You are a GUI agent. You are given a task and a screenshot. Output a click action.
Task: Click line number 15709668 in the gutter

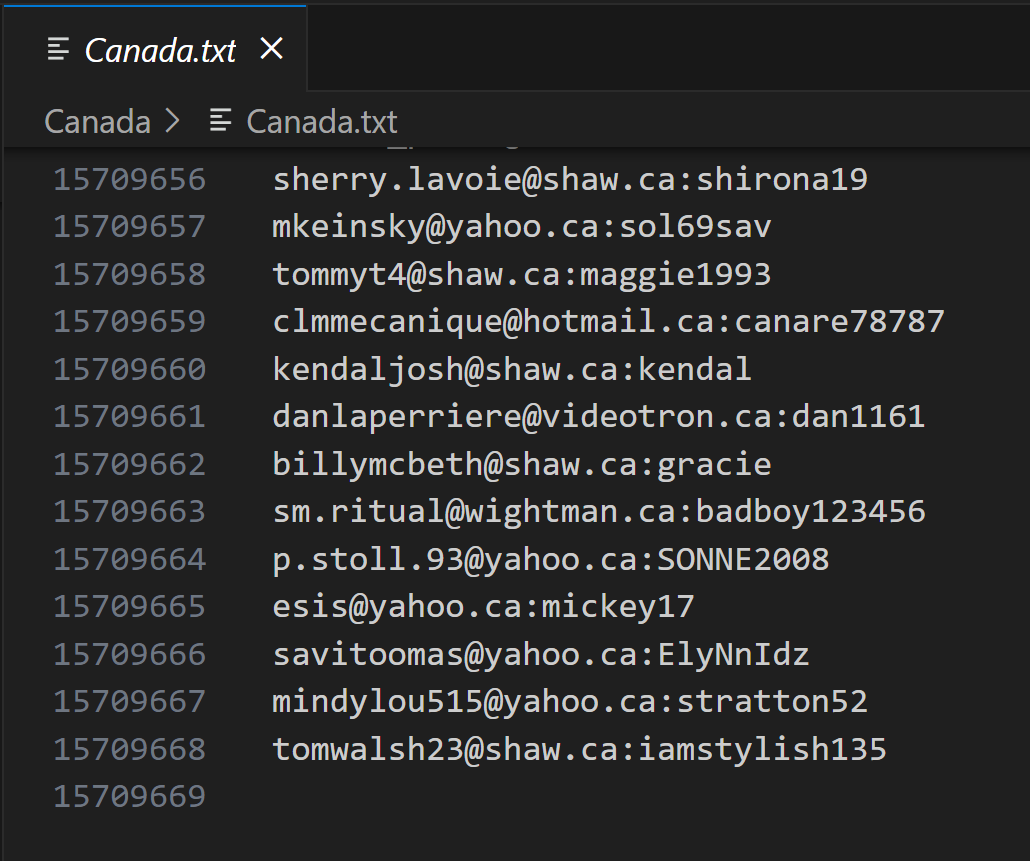point(129,750)
